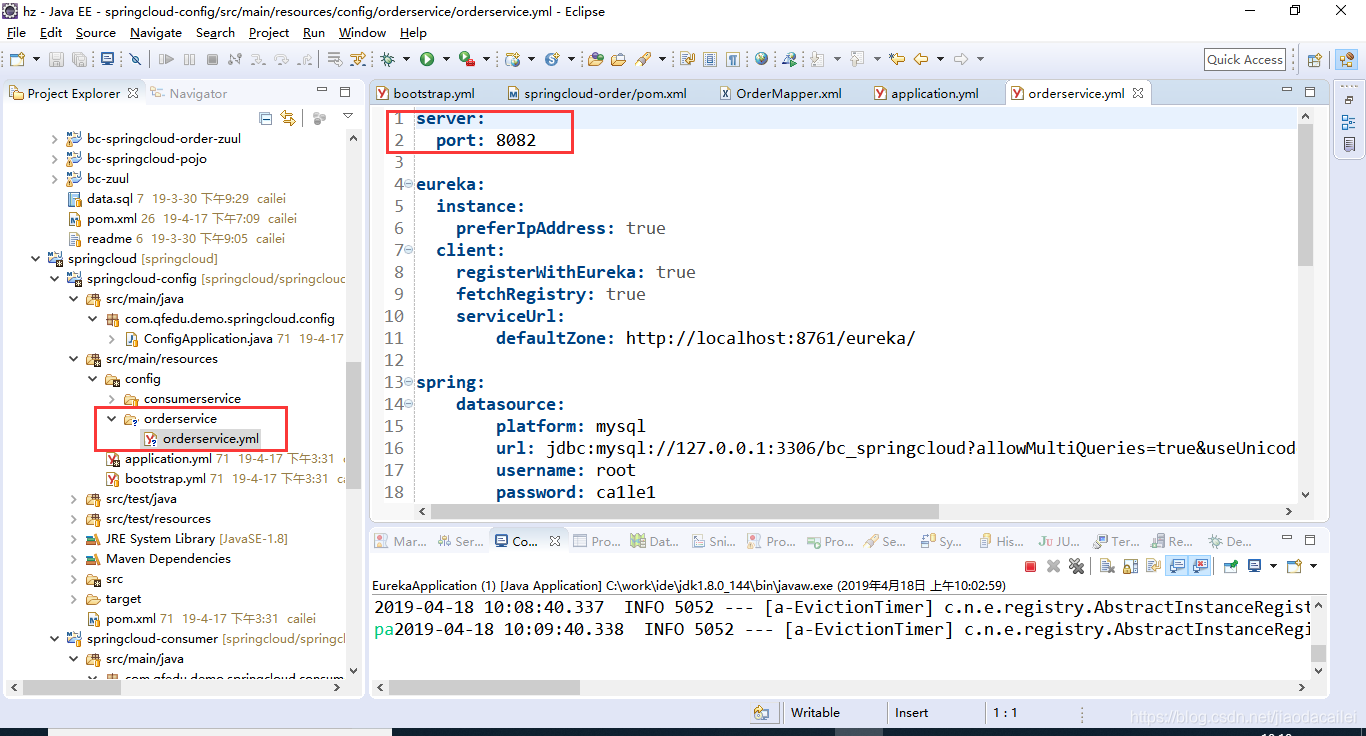Collapse the orderservice folder
This screenshot has width=1366, height=736.
[112, 419]
